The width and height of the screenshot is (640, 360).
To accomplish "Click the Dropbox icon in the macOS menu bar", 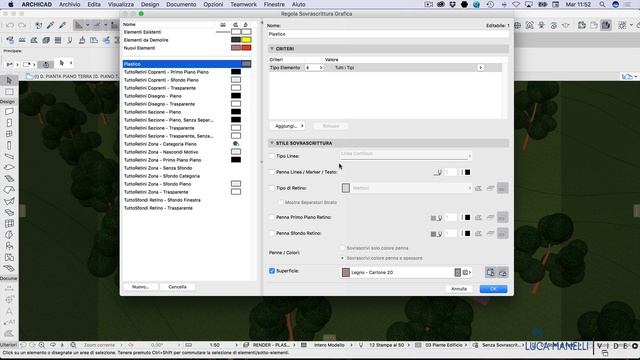I will coord(452,4).
